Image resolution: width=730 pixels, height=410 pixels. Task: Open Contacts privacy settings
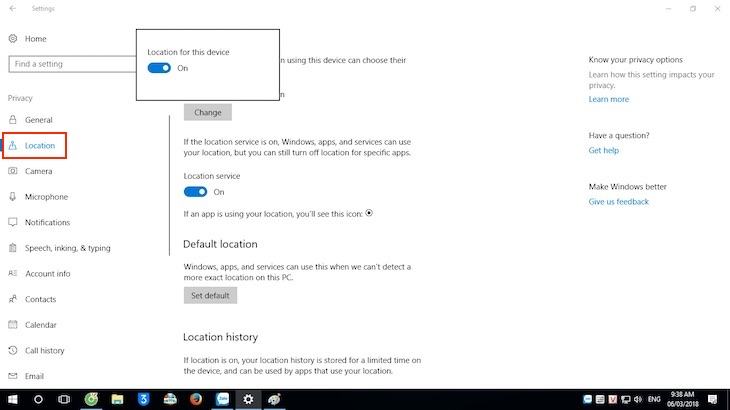pyautogui.click(x=40, y=299)
